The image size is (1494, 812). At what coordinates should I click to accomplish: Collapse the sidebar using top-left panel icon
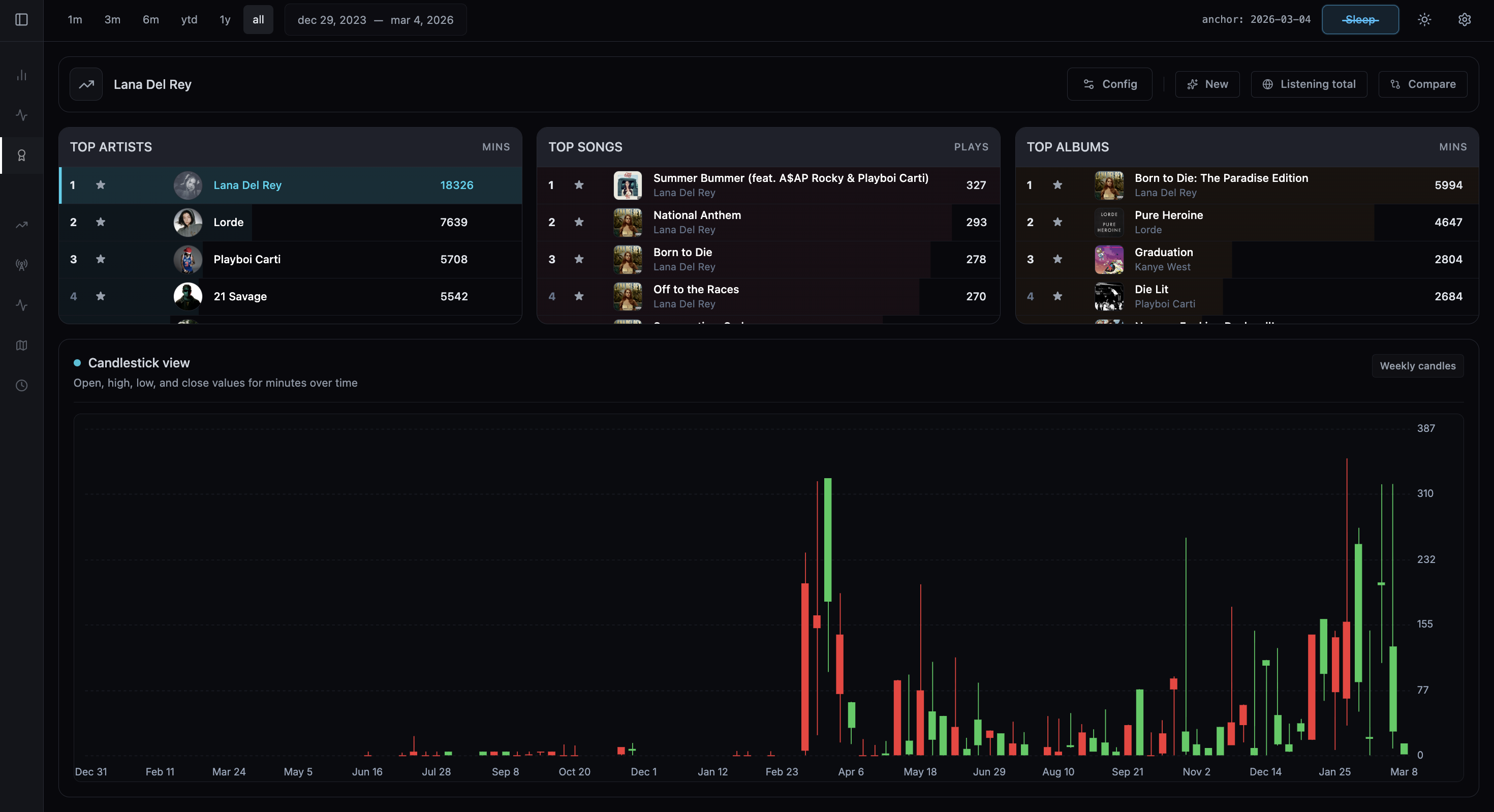(21, 19)
